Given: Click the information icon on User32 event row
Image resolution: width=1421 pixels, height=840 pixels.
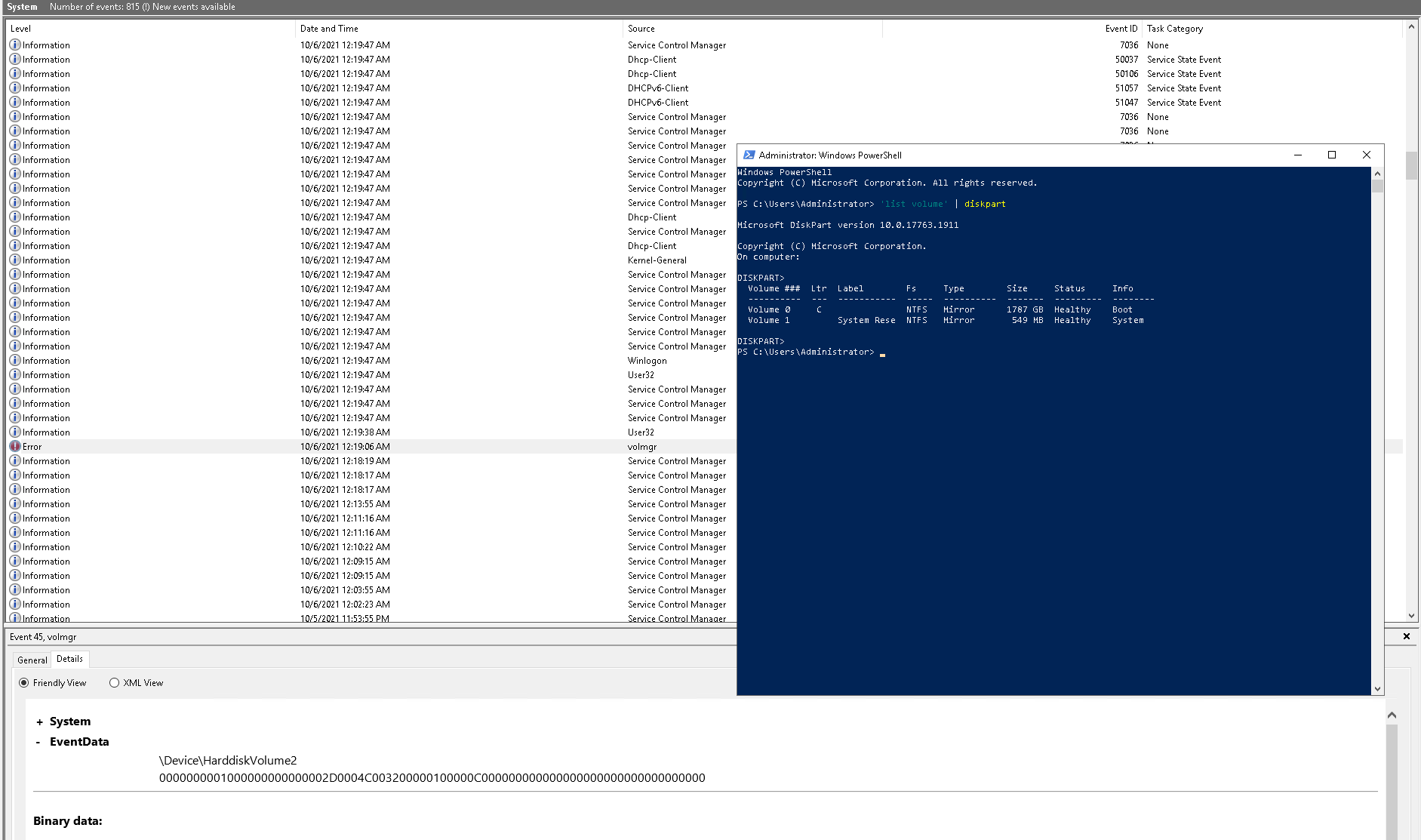Looking at the screenshot, I should [14, 374].
